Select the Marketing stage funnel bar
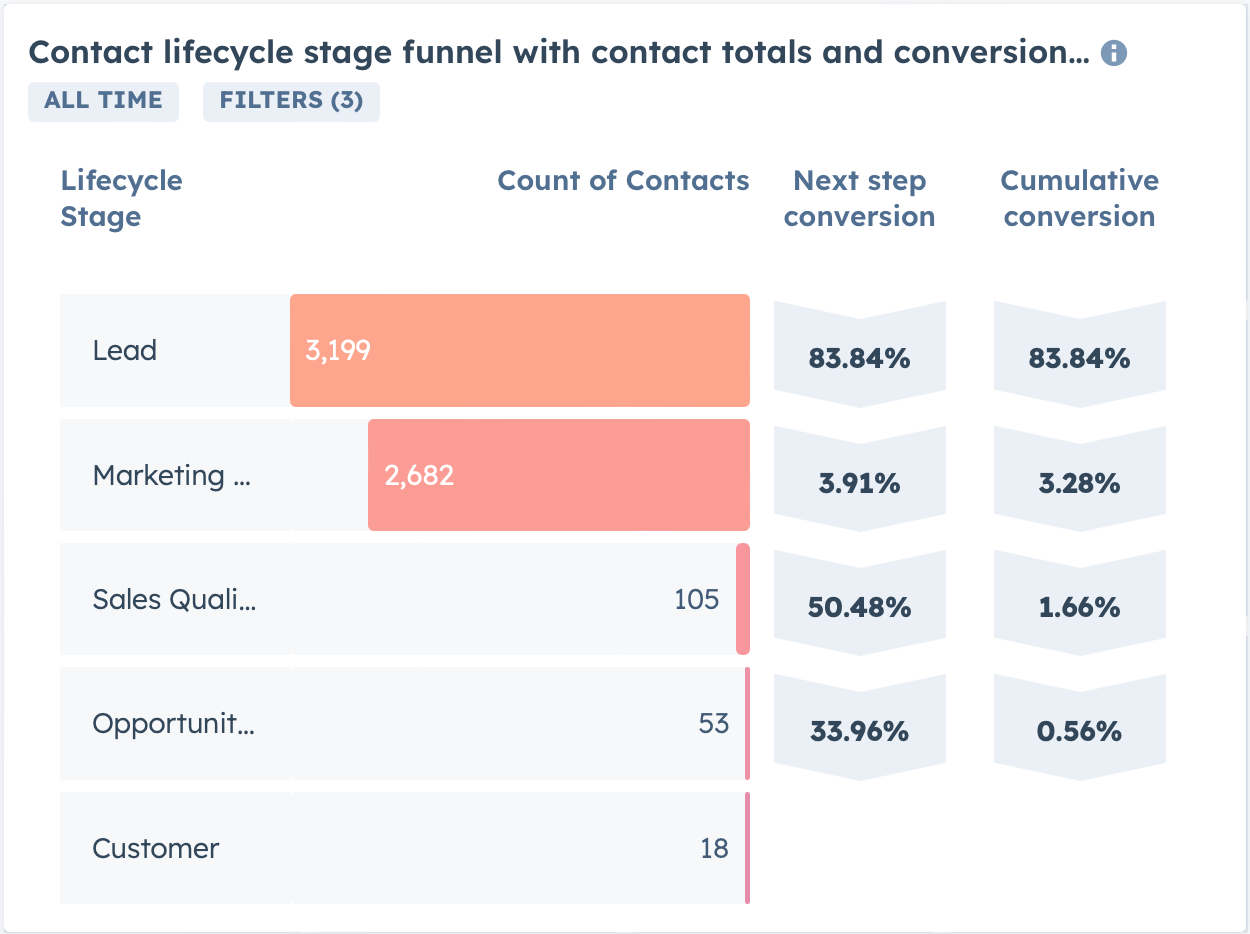The width and height of the screenshot is (1250, 934). [x=558, y=475]
